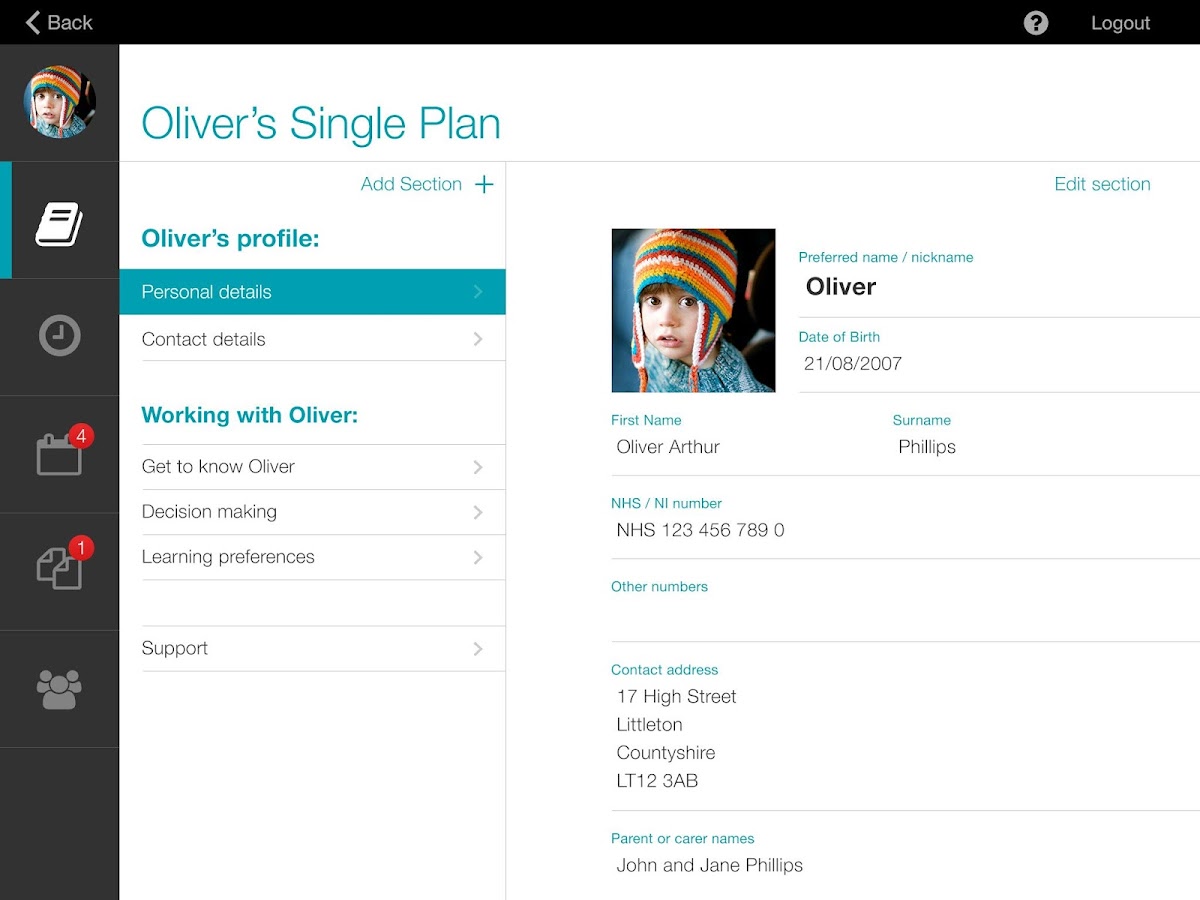Click chevron on Learning preferences row

478,557
